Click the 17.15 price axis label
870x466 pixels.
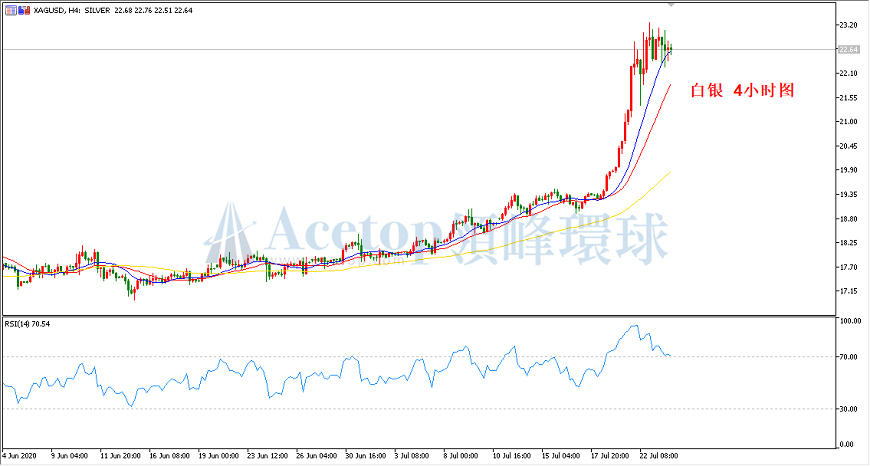point(848,291)
